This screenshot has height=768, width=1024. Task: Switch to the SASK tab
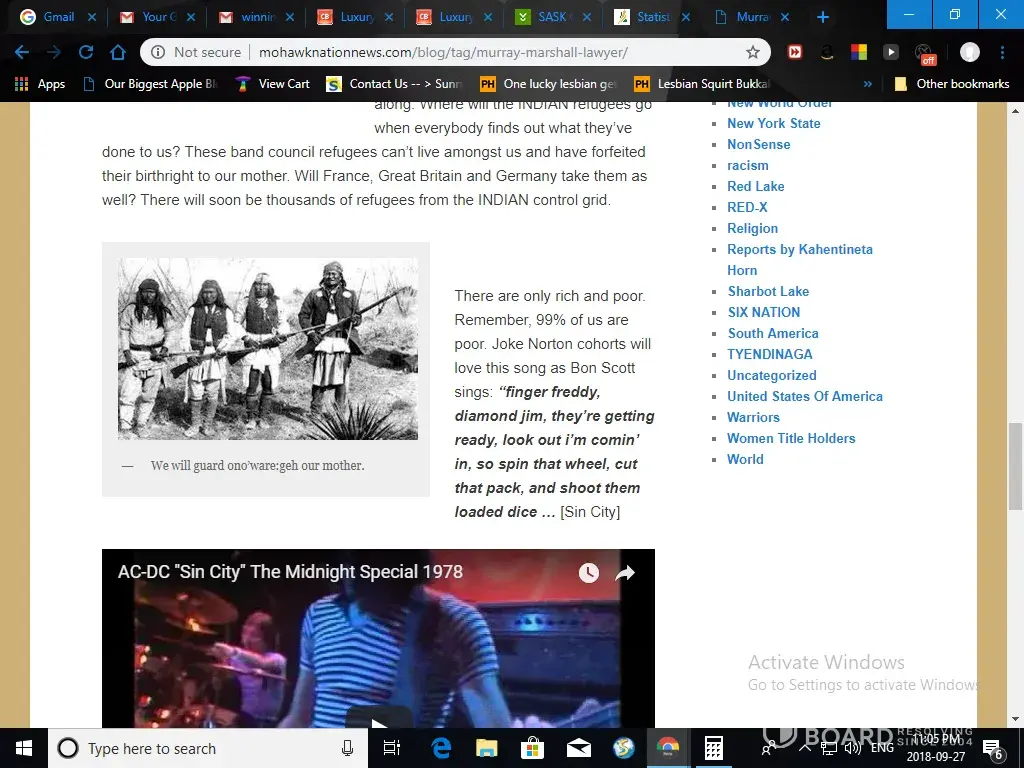pos(551,17)
